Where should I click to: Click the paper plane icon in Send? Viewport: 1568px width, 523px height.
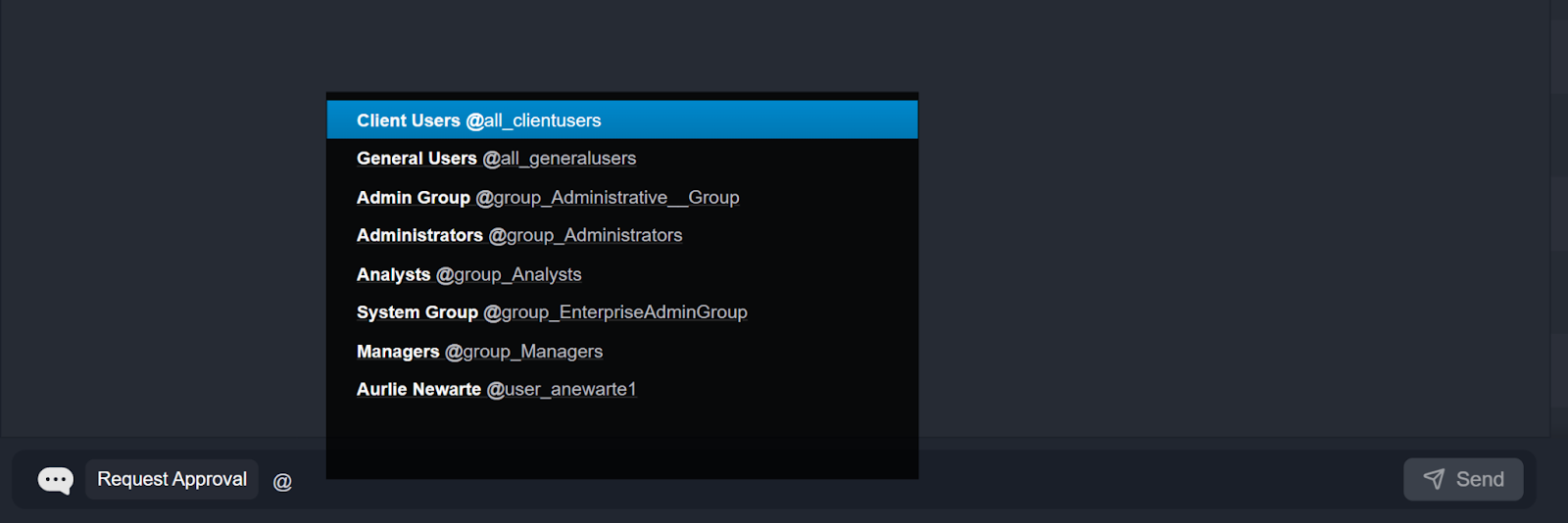tap(1434, 479)
